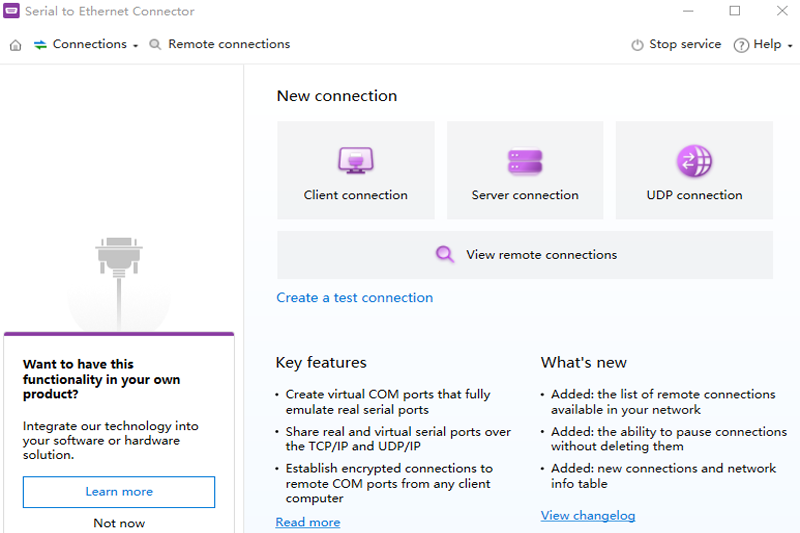
Task: Stop the service
Action: click(685, 44)
